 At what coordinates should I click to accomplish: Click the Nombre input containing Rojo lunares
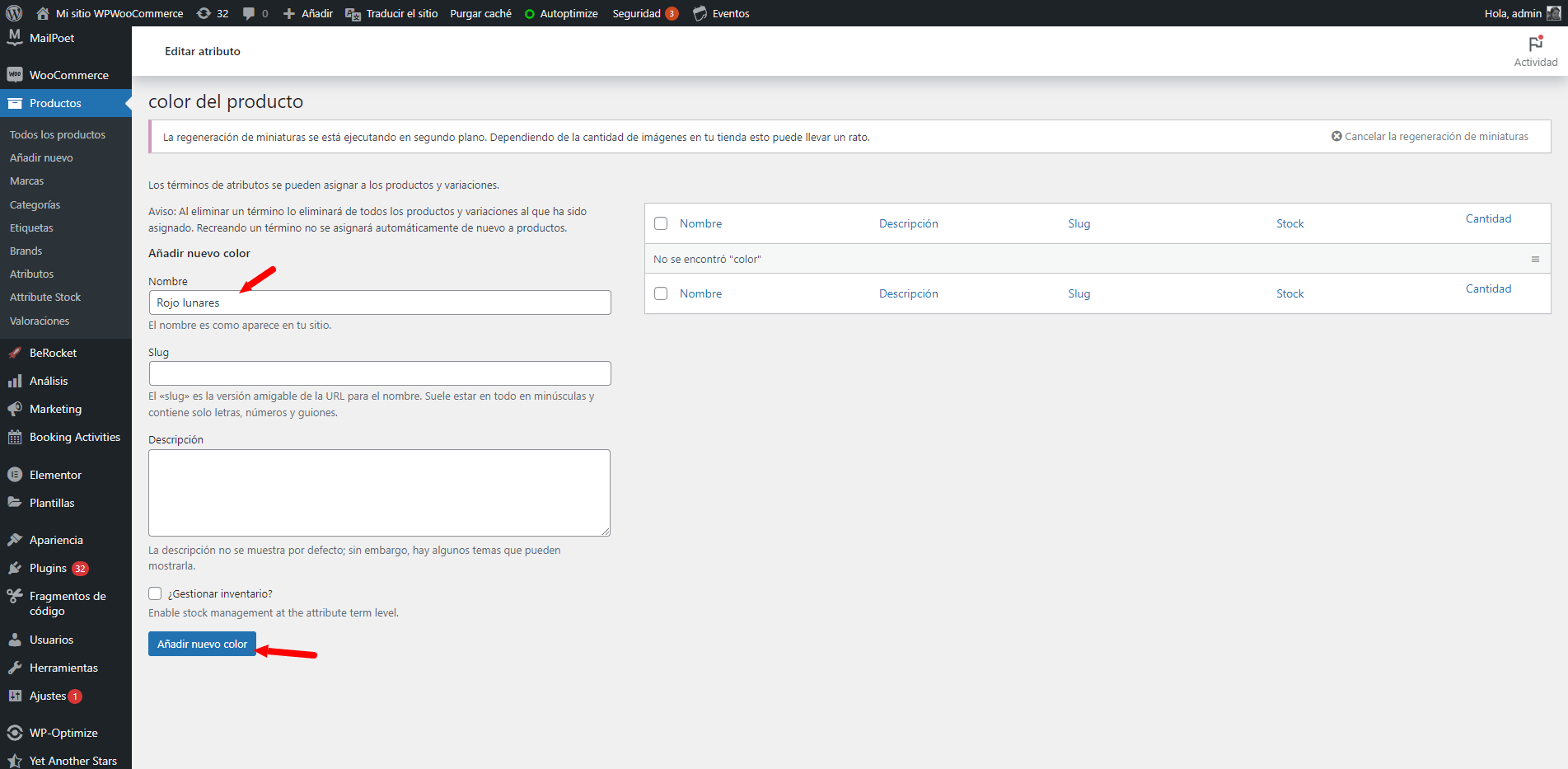380,302
